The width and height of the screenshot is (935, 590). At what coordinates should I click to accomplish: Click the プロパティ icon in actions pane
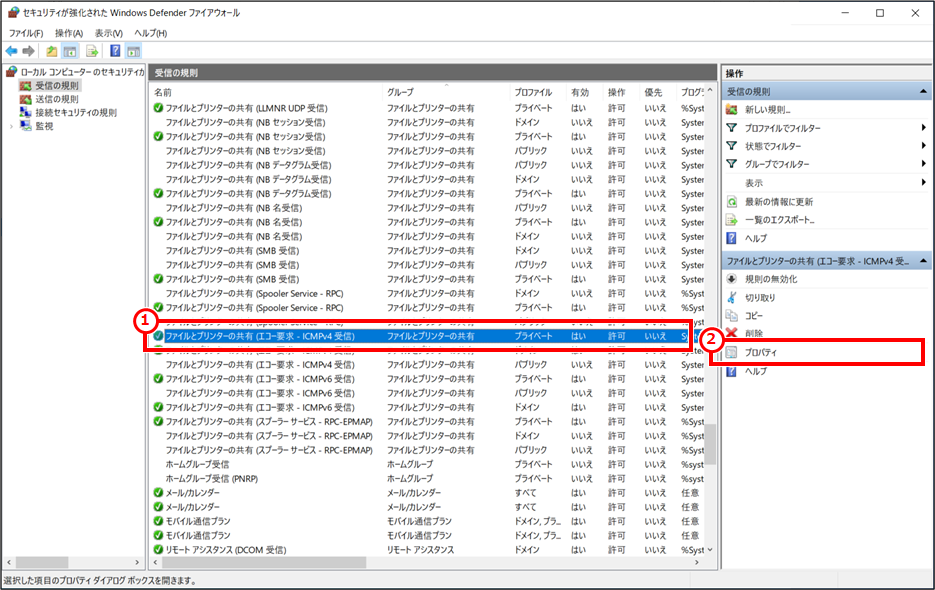732,353
